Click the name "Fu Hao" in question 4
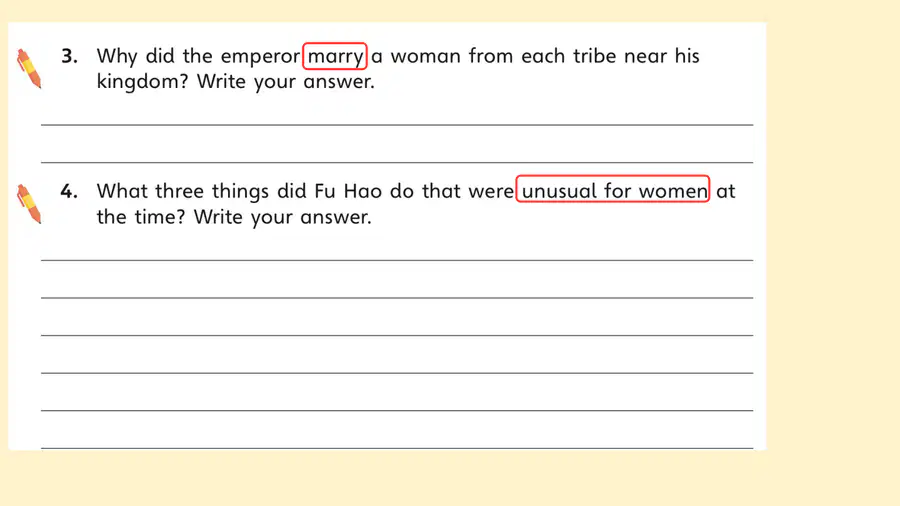This screenshot has width=900, height=506. [x=348, y=191]
